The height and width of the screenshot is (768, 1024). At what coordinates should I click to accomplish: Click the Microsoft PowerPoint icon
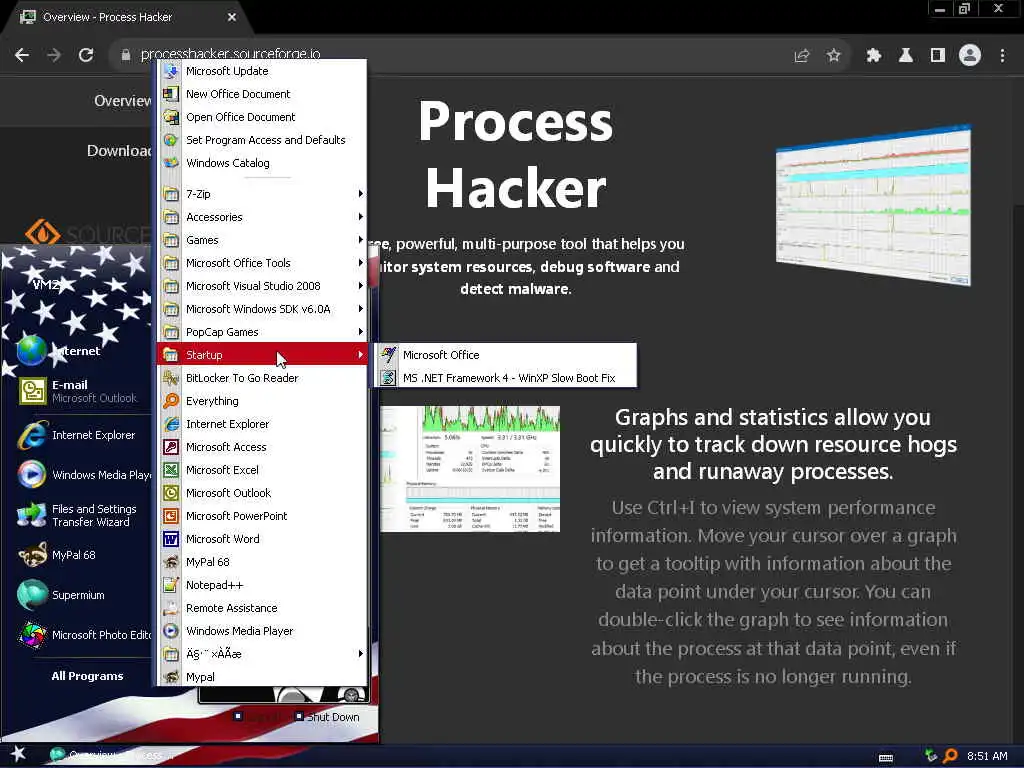[171, 516]
